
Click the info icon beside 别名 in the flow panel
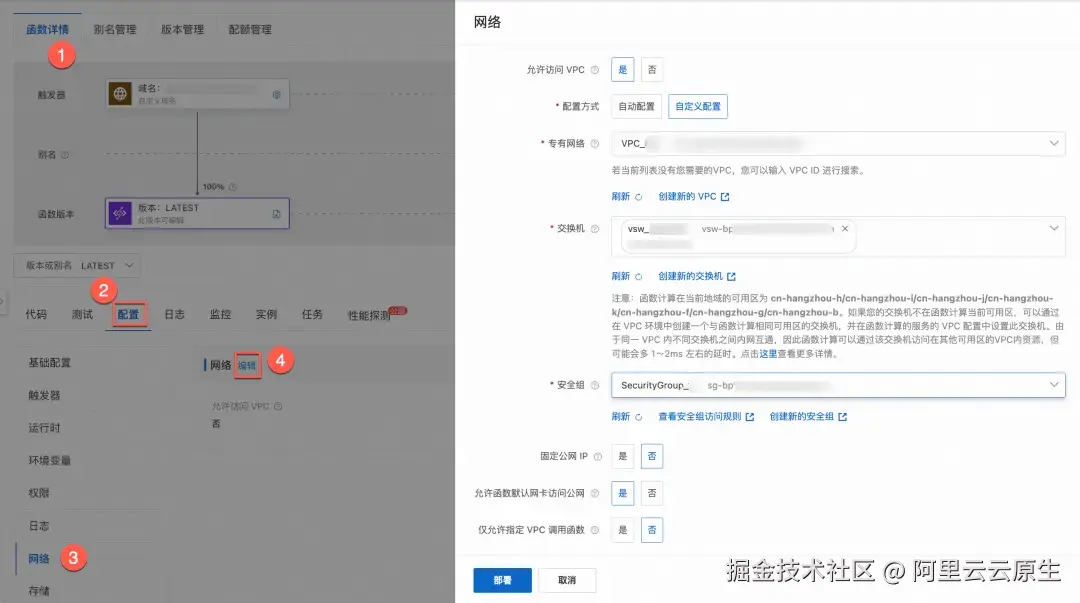(x=64, y=154)
